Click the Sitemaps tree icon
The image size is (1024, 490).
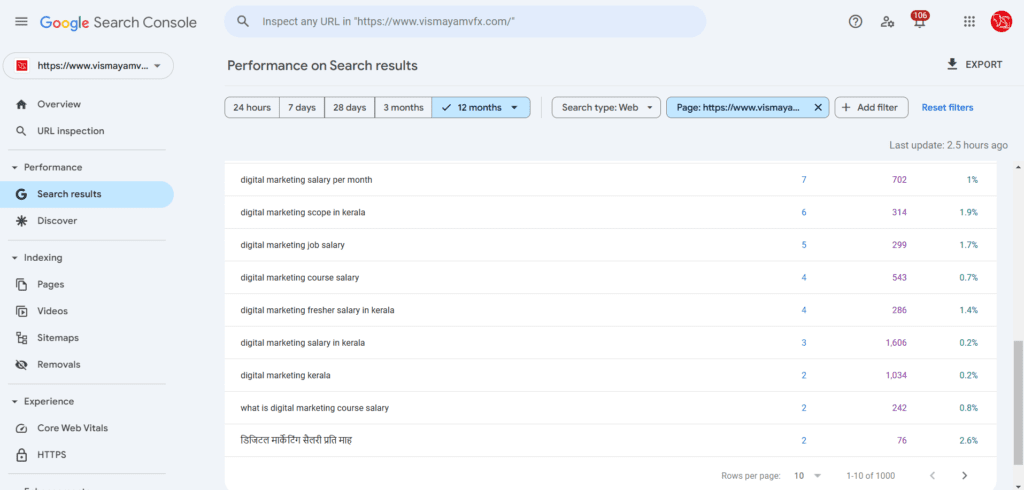(x=22, y=338)
